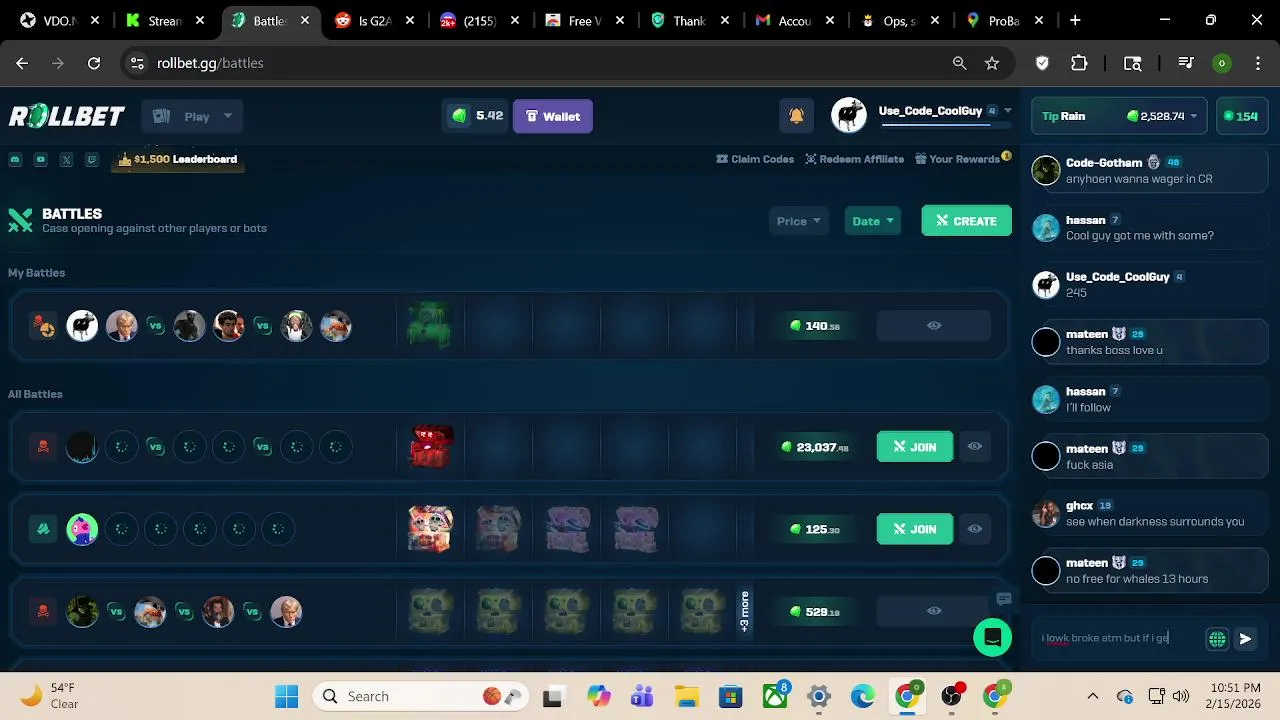Open the live support chat bubble
1280x720 pixels.
pyautogui.click(x=992, y=637)
